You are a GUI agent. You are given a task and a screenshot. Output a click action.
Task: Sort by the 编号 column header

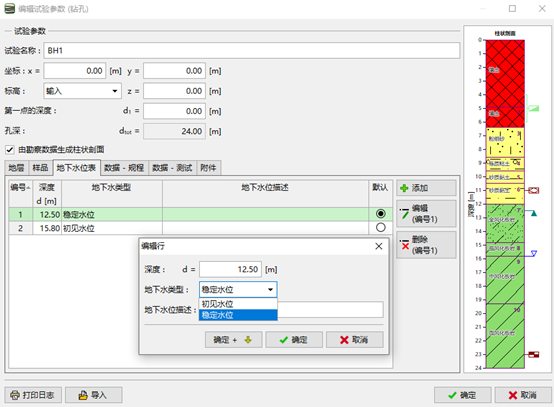pyautogui.click(x=21, y=194)
